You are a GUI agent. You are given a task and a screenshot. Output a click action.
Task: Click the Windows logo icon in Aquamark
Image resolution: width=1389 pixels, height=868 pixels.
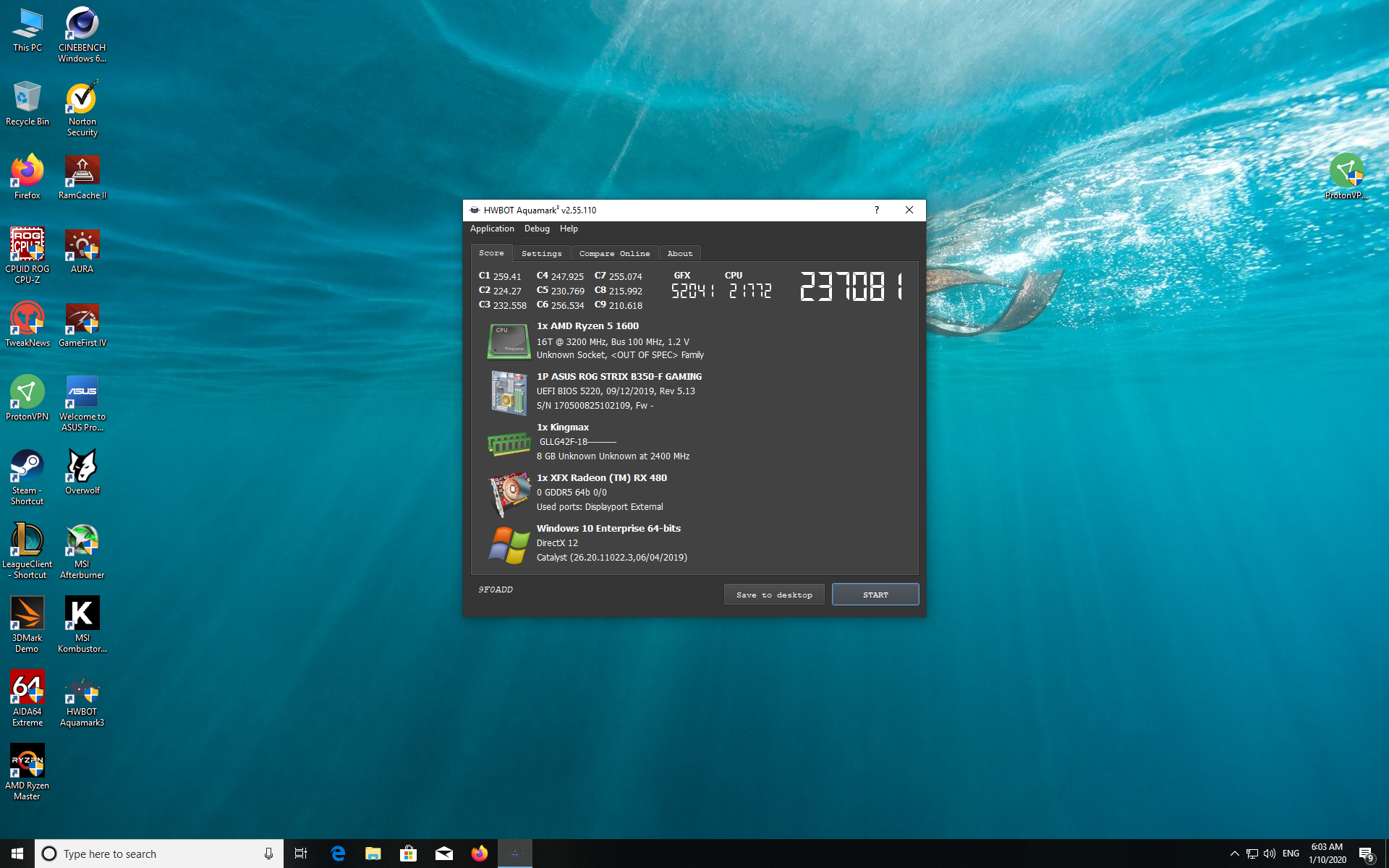509,545
